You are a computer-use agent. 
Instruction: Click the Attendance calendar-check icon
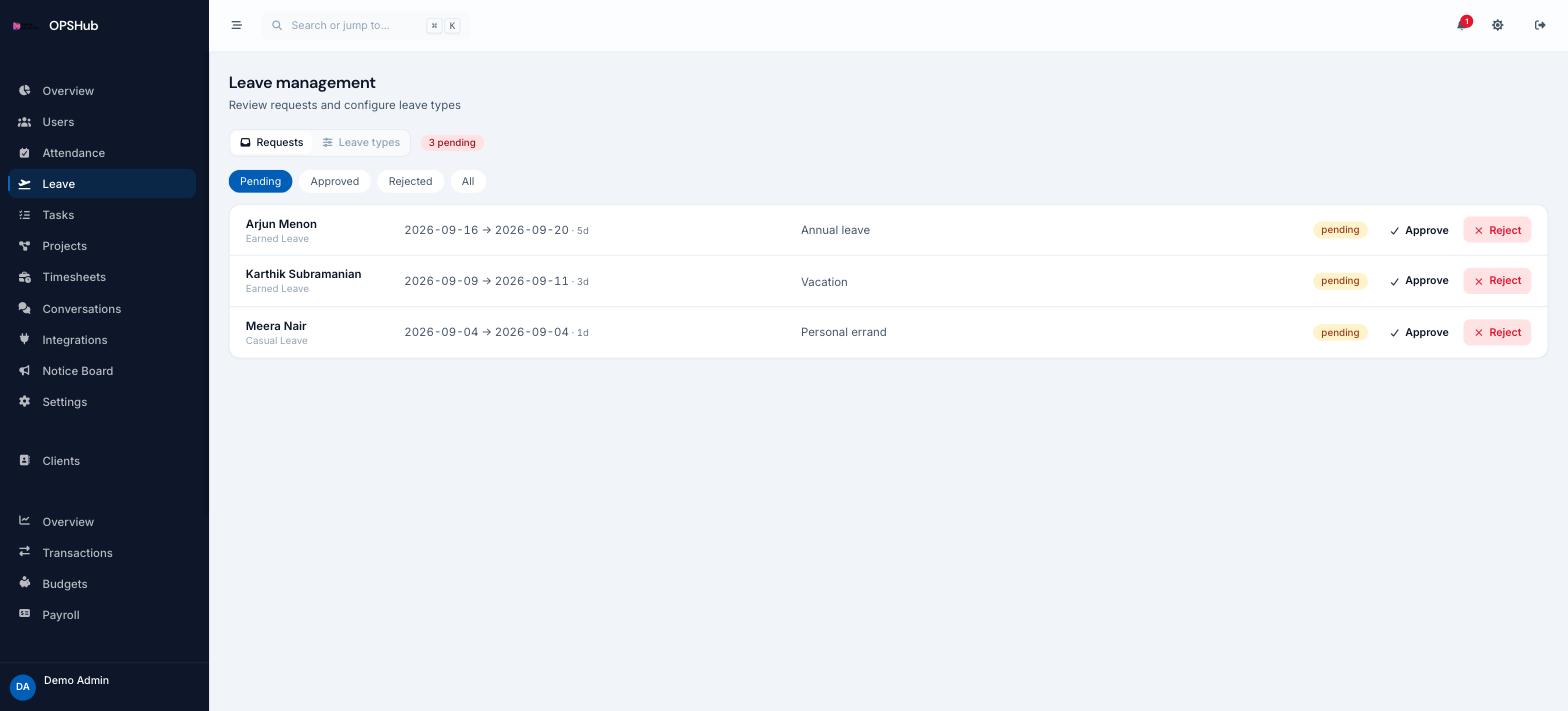(24, 152)
